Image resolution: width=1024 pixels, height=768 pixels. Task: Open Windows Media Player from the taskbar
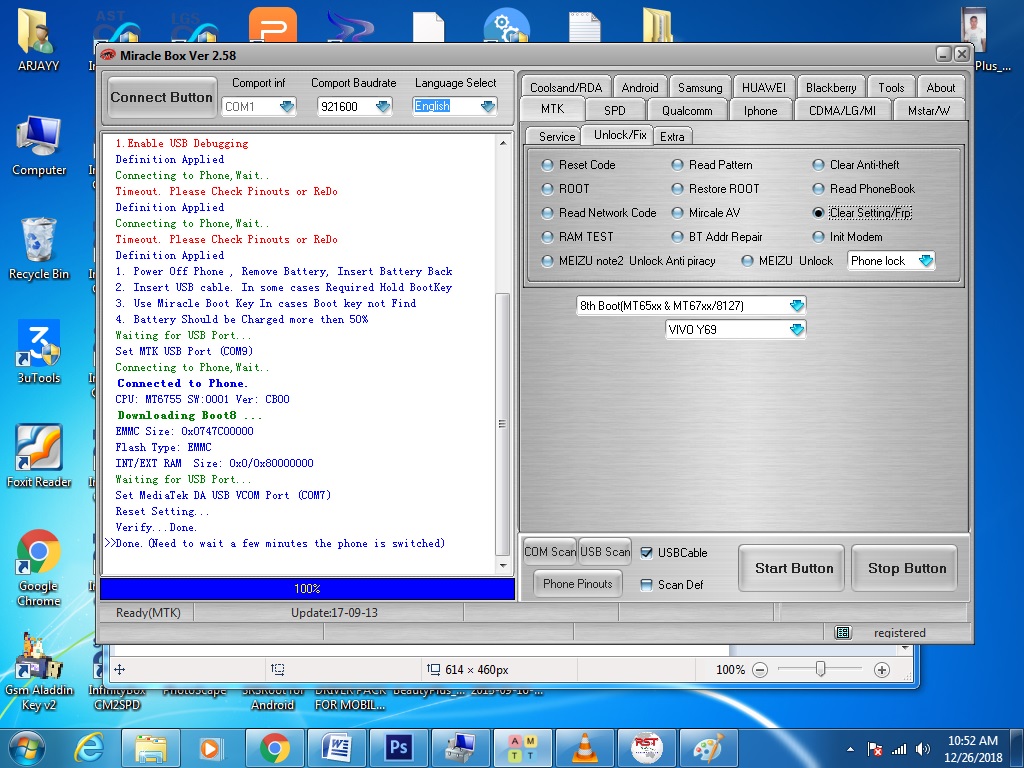pos(211,748)
